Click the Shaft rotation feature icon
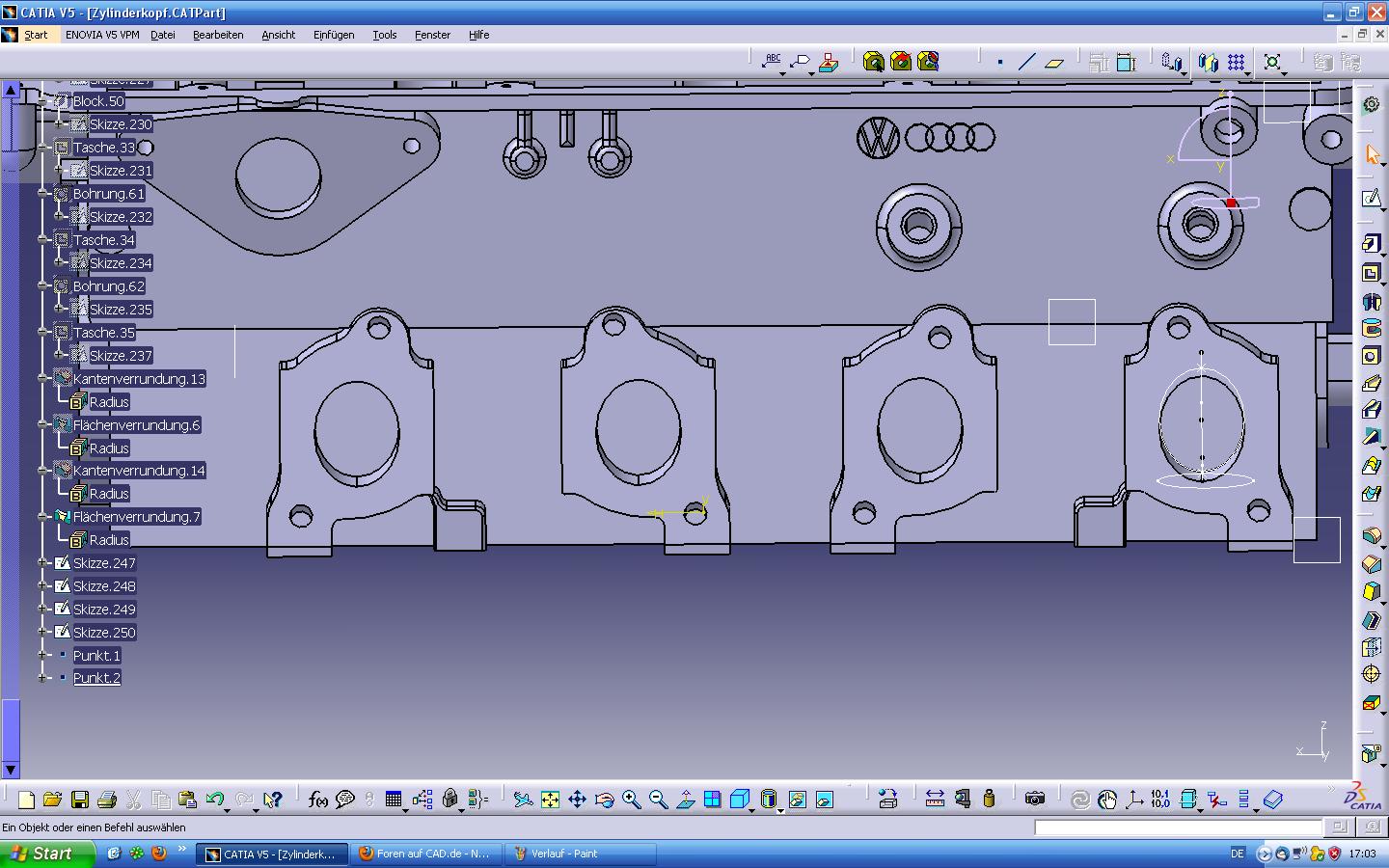This screenshot has width=1389, height=868. coord(1372,302)
